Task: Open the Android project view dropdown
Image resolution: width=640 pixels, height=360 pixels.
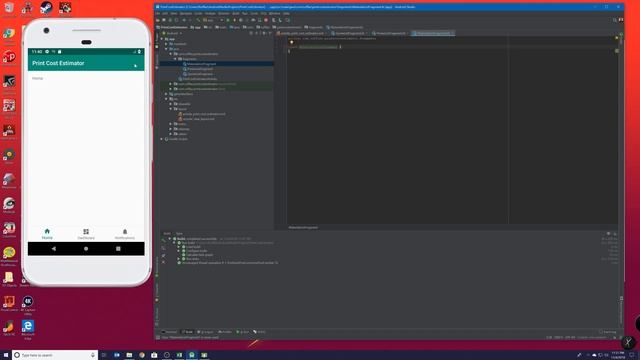Action: point(172,33)
